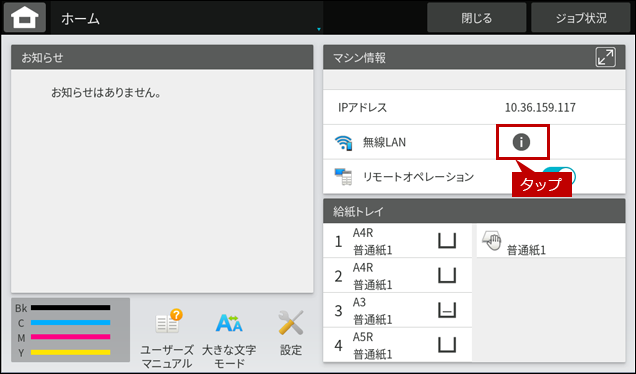Open the User's Manual icon
This screenshot has width=636, height=374.
(x=167, y=339)
